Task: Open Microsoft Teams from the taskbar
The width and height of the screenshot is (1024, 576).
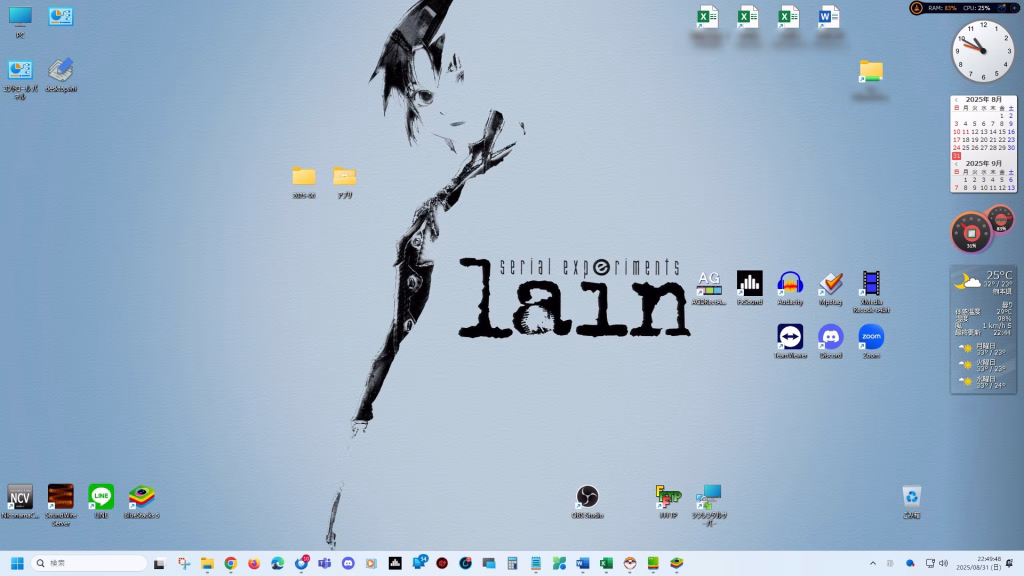Action: (325, 563)
